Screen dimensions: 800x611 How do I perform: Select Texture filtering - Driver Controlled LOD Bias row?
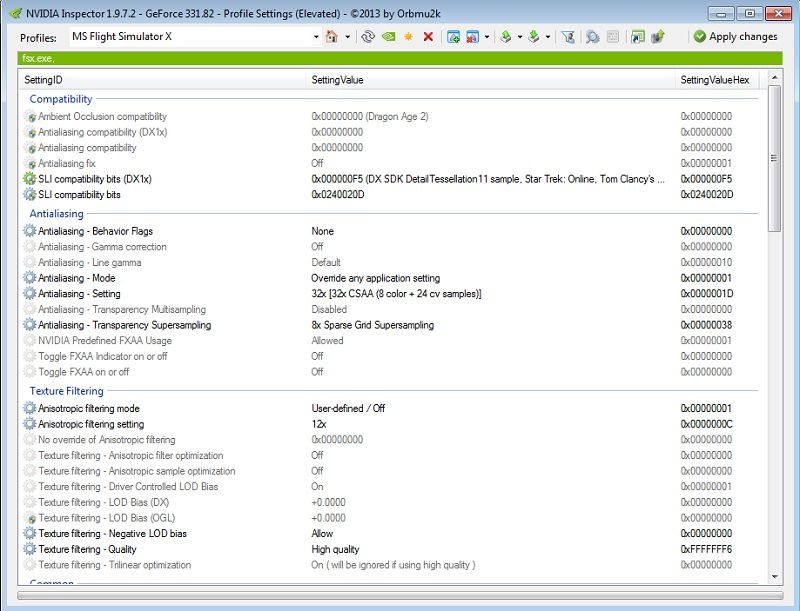(x=390, y=487)
